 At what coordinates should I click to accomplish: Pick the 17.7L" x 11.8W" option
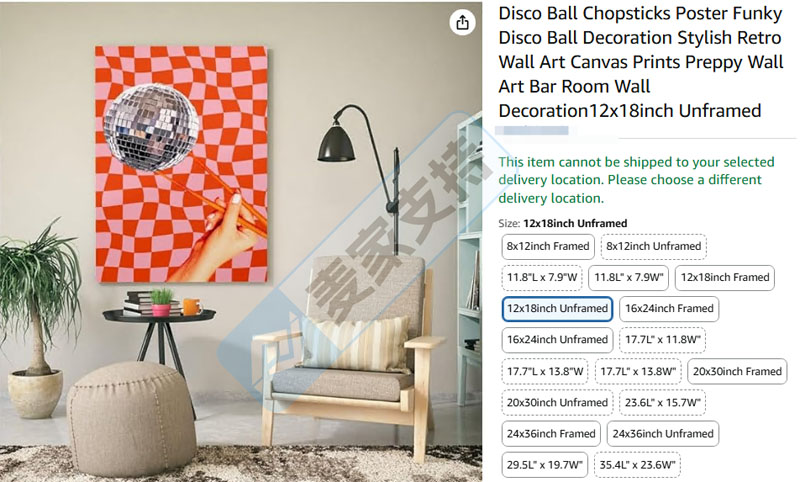point(664,340)
